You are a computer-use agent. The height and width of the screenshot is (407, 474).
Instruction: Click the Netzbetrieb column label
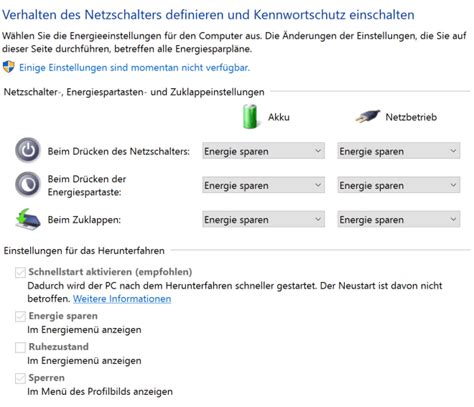coord(411,117)
